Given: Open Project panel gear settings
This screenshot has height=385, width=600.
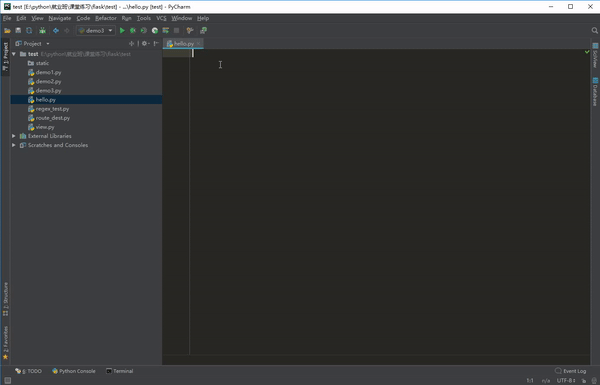Looking at the screenshot, I should pos(145,44).
